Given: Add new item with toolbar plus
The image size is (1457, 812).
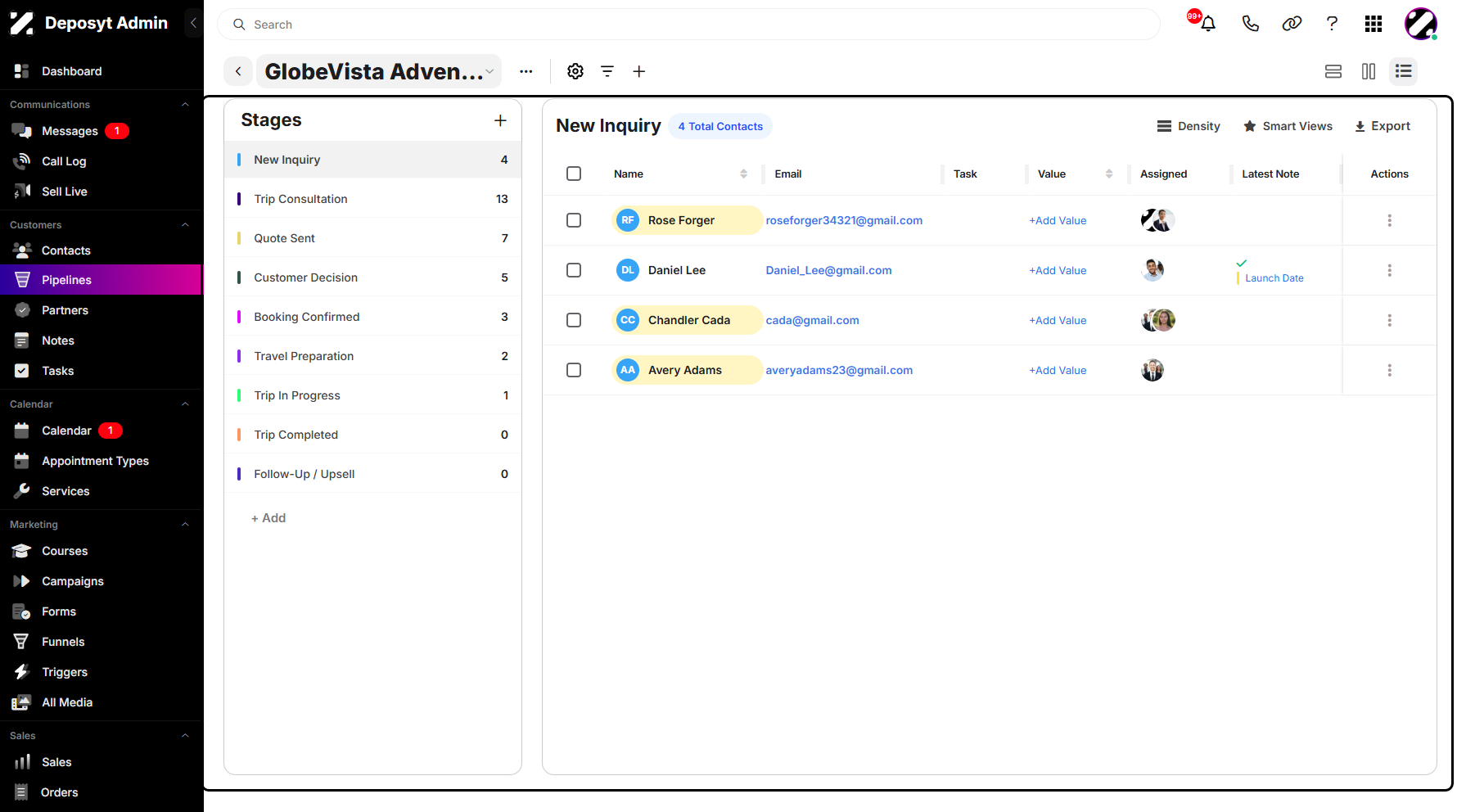Looking at the screenshot, I should (639, 71).
